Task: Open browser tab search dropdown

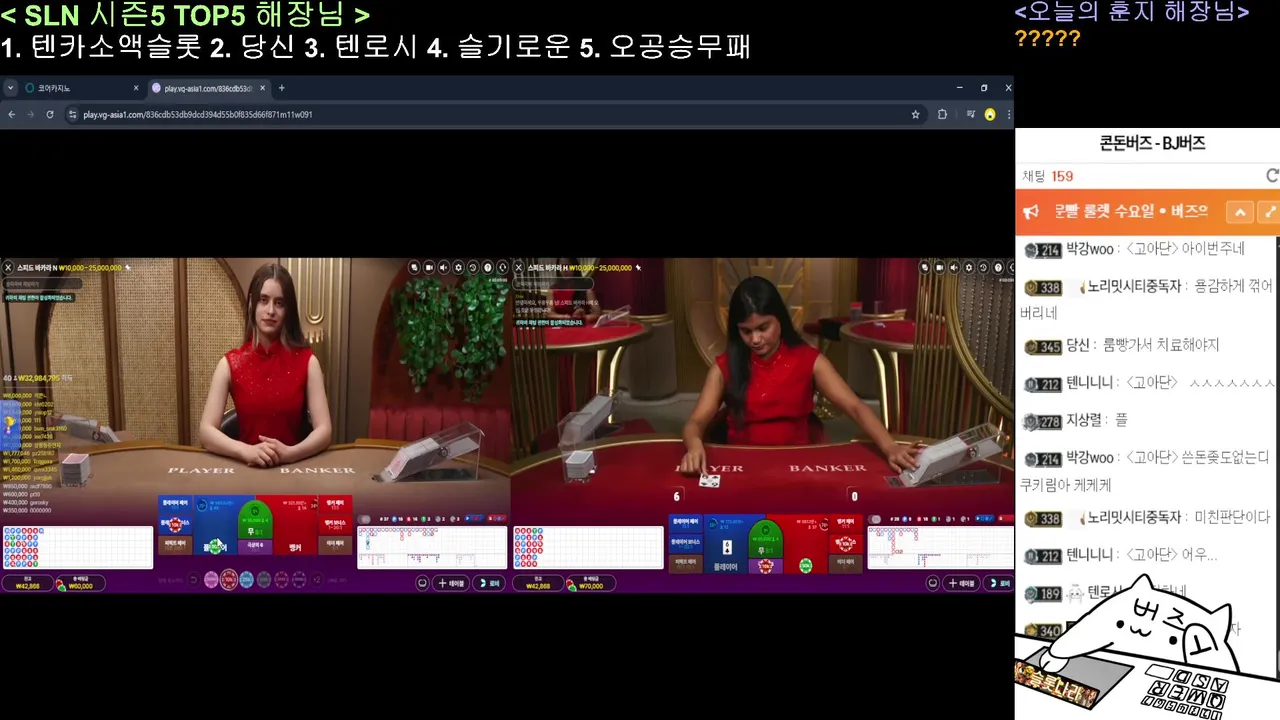Action: point(11,88)
